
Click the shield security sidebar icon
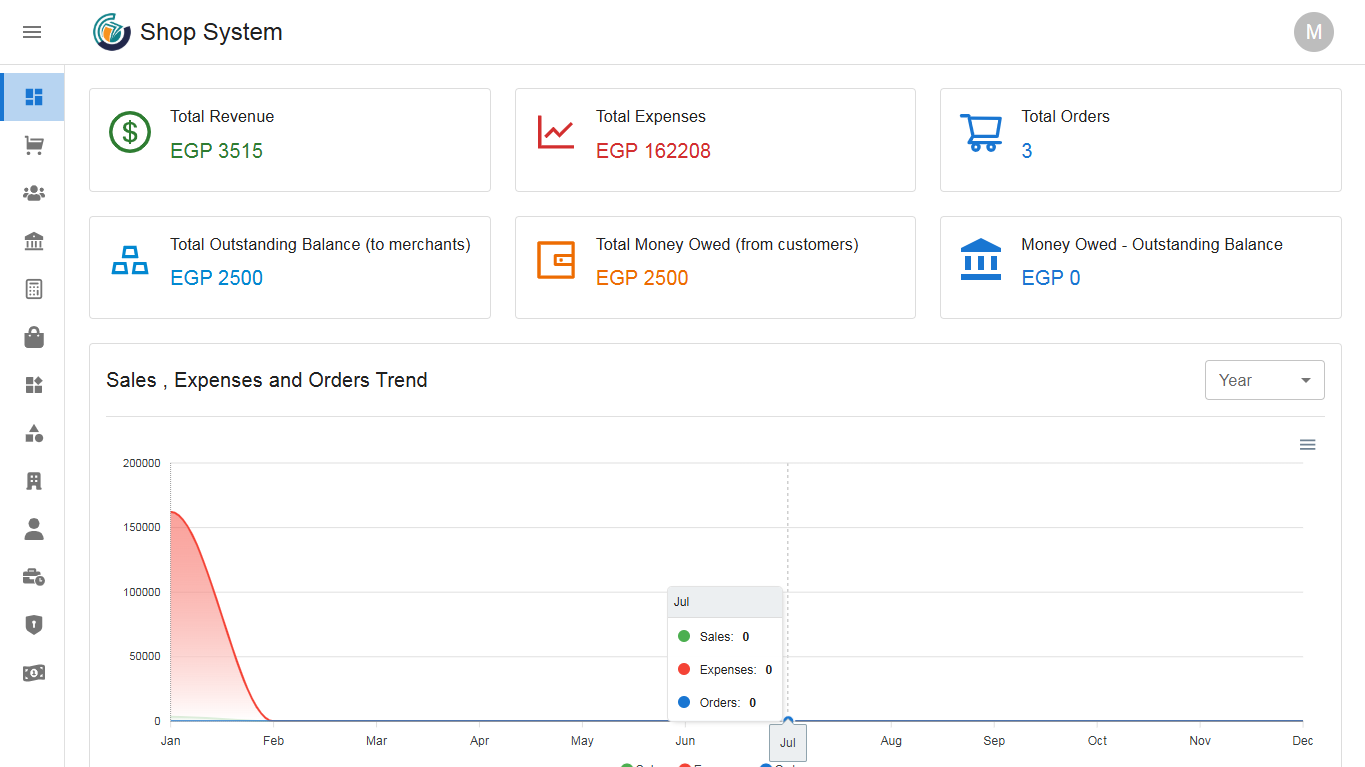(x=34, y=625)
